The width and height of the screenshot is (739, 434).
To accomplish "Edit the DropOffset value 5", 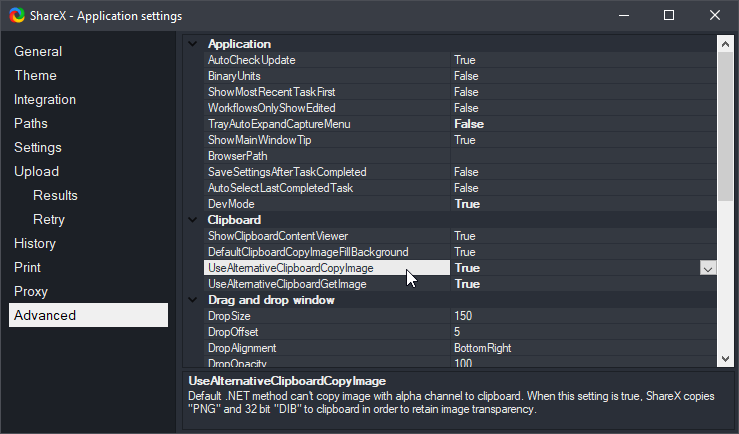I will pyautogui.click(x=457, y=332).
